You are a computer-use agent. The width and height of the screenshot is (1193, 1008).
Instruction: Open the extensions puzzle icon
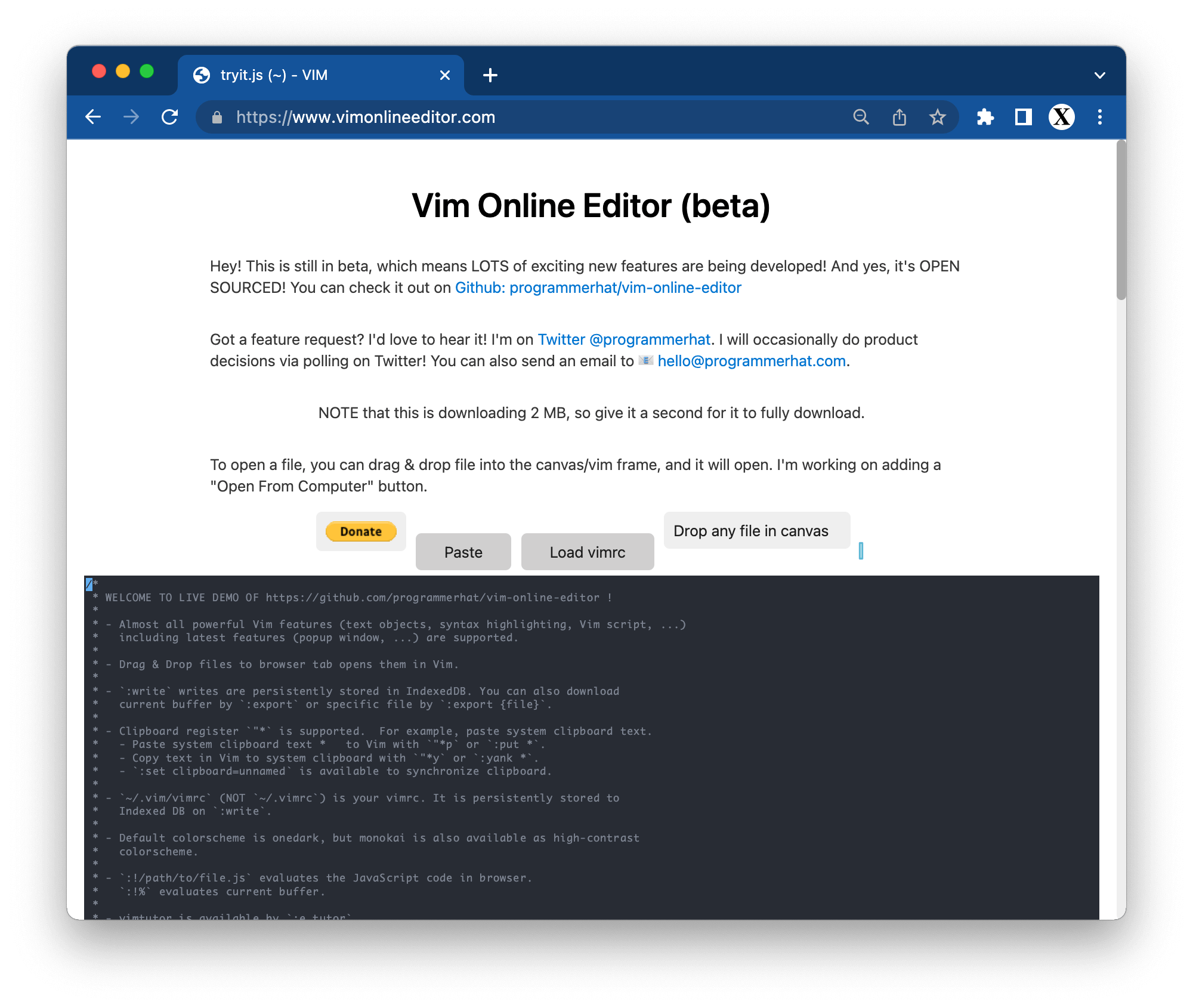click(x=985, y=117)
